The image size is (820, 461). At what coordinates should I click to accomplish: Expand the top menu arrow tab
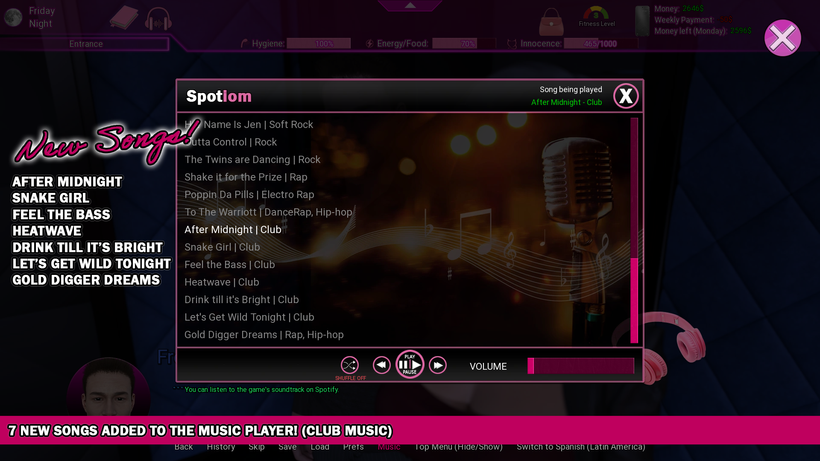(410, 5)
